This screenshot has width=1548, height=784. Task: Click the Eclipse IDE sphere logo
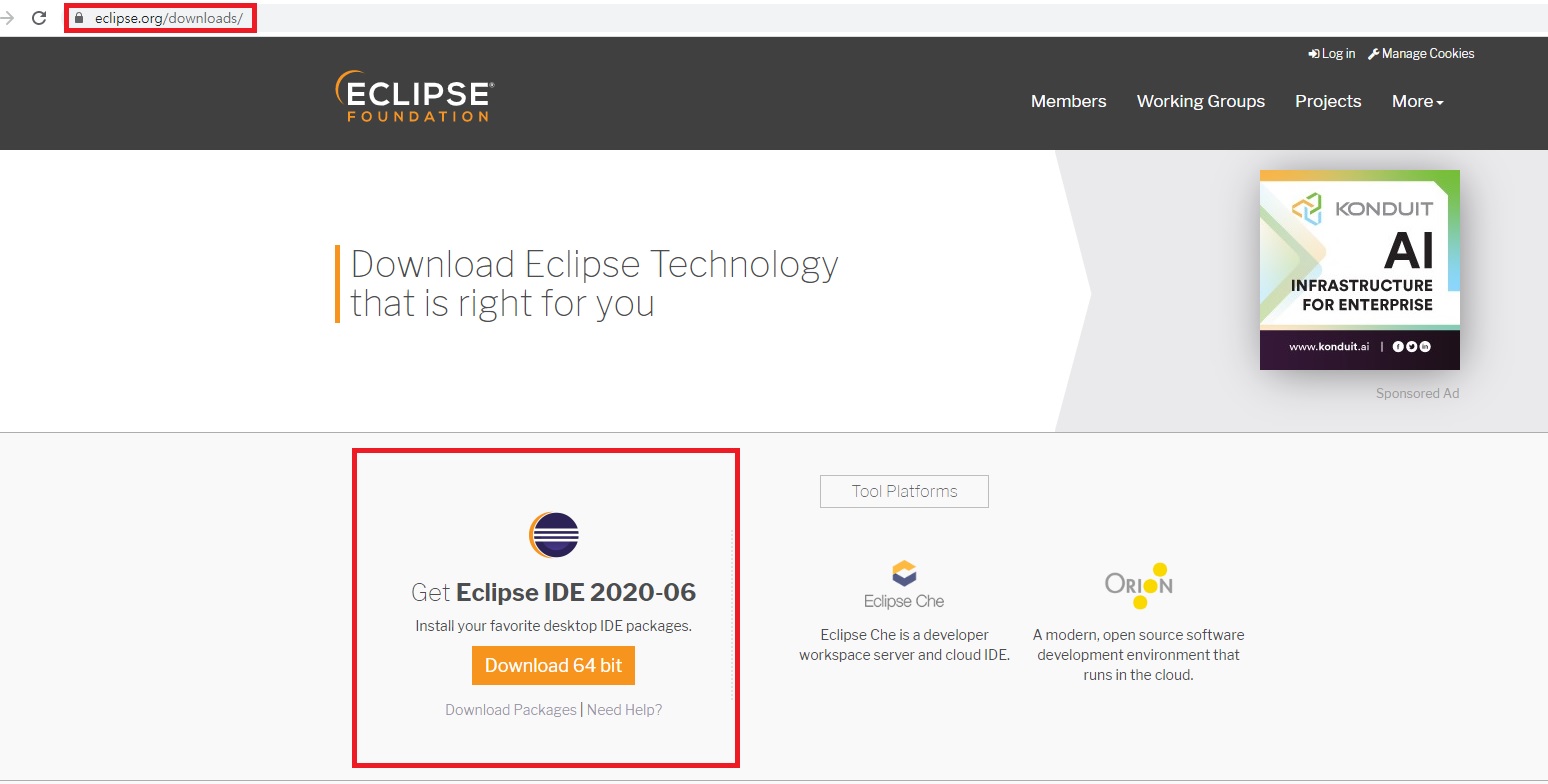(554, 534)
